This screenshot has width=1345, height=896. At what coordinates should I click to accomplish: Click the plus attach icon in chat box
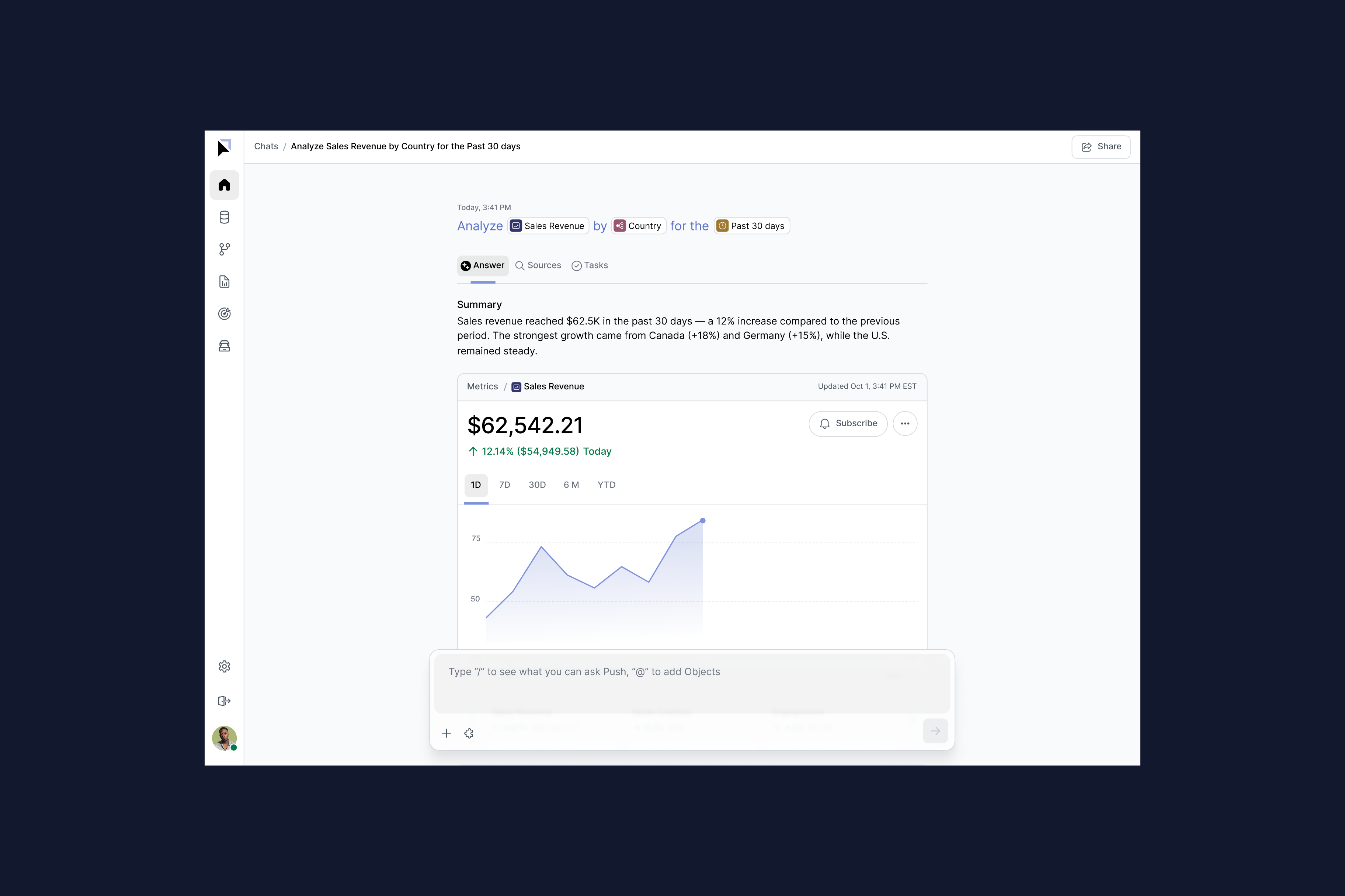446,733
